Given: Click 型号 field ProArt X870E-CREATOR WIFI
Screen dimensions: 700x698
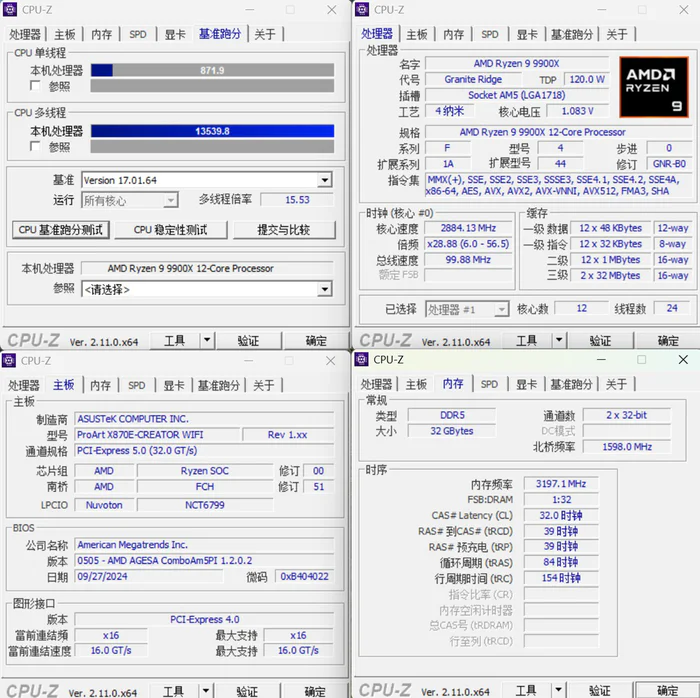Looking at the screenshot, I should pyautogui.click(x=157, y=434).
